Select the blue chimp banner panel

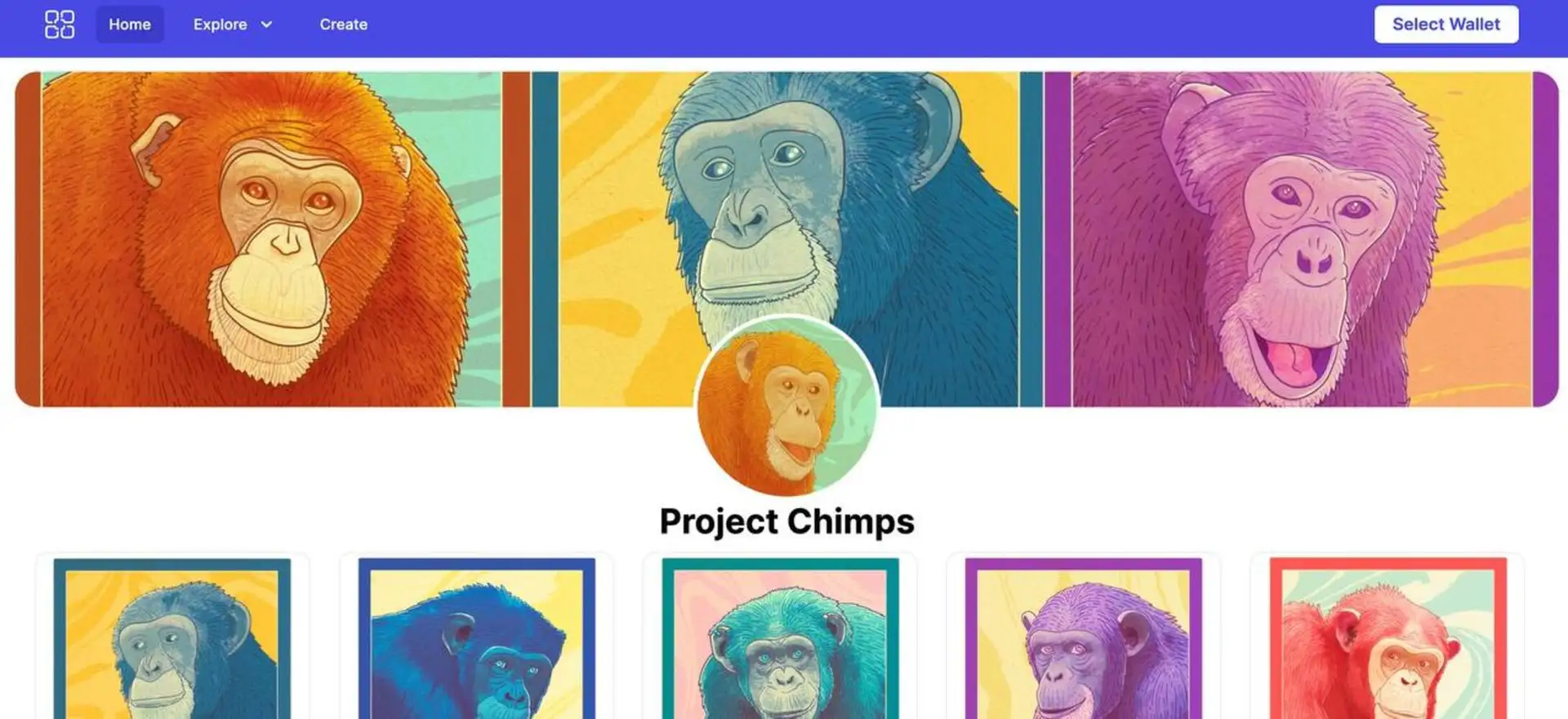click(787, 239)
